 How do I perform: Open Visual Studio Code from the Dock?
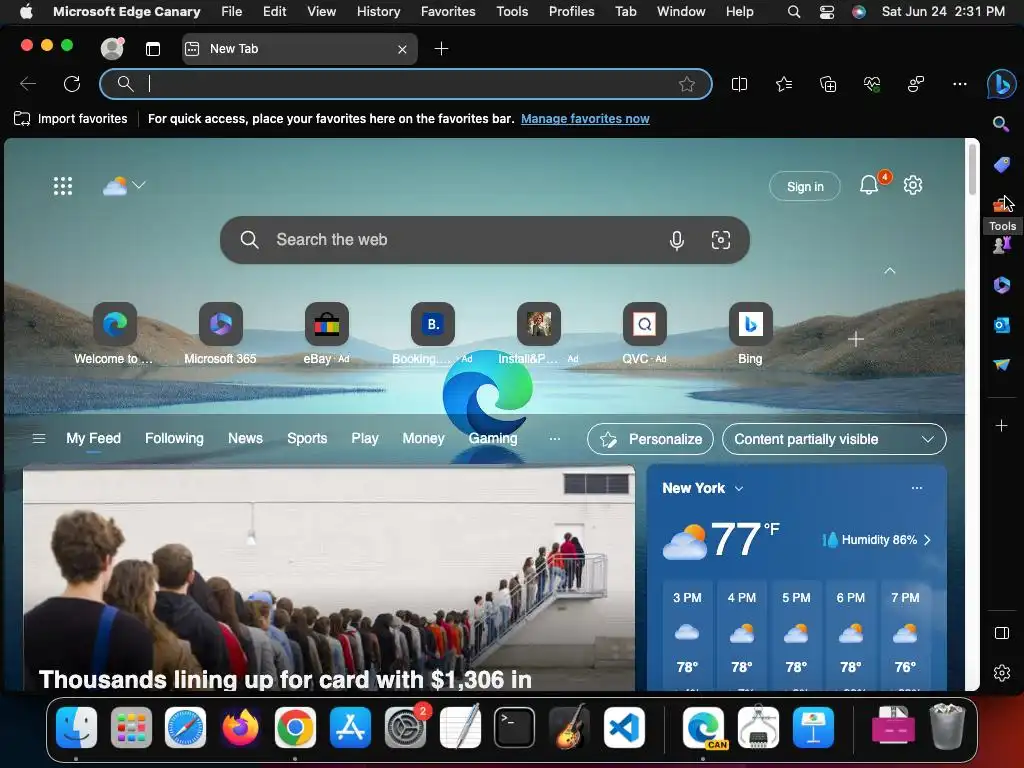pyautogui.click(x=624, y=728)
